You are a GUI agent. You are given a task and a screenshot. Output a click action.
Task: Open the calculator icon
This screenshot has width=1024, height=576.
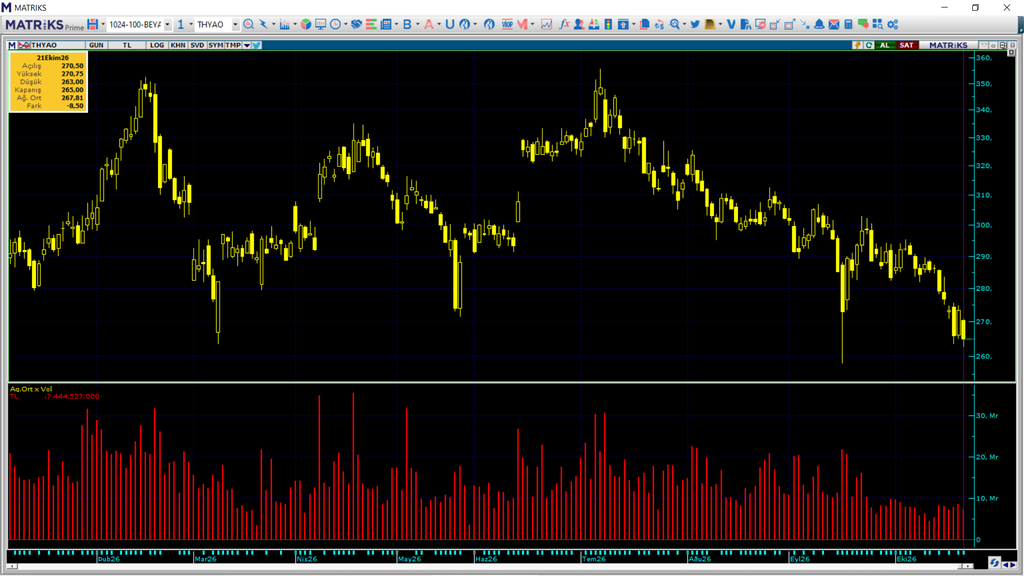[x=848, y=24]
